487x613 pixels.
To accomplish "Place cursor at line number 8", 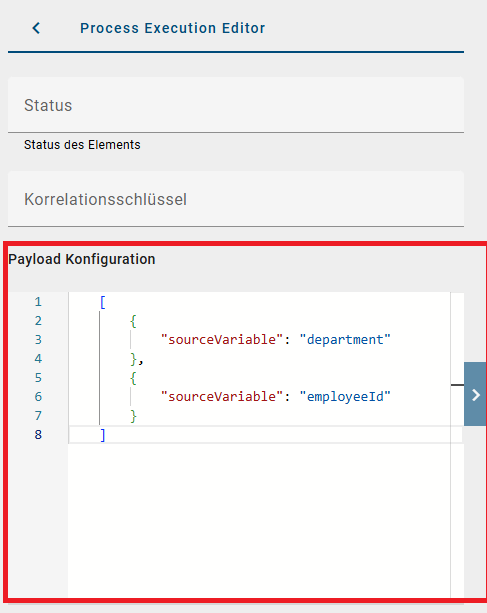I will (38, 435).
